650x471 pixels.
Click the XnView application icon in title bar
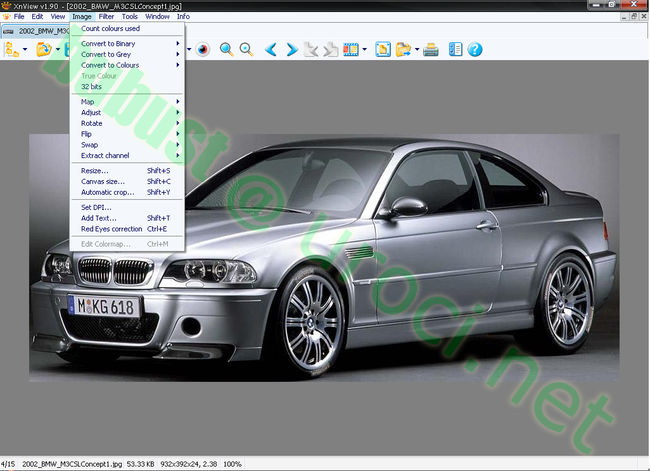click(x=6, y=6)
